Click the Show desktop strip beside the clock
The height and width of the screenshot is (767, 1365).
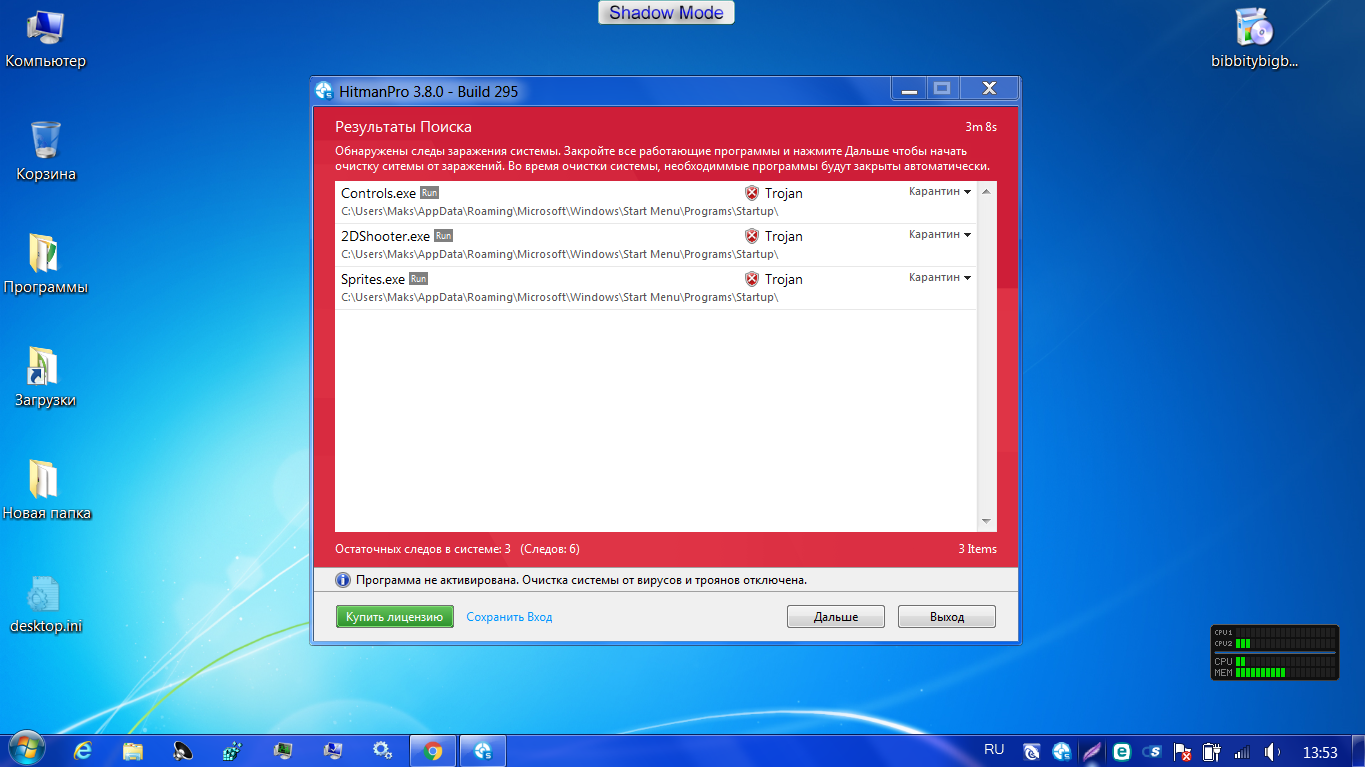(1358, 751)
